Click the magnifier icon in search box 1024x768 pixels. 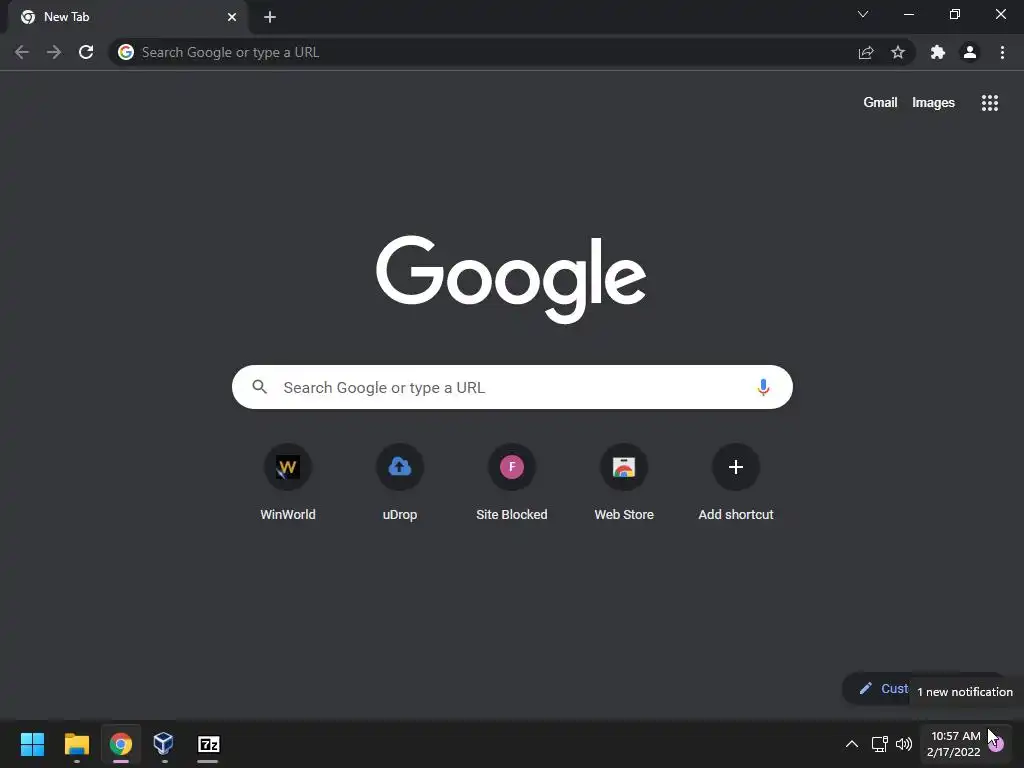(x=259, y=387)
